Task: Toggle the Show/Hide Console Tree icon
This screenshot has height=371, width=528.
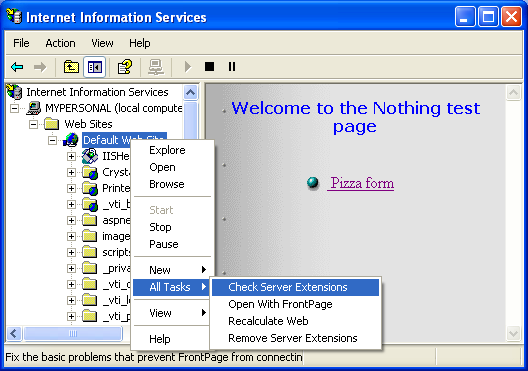Action: [x=95, y=67]
